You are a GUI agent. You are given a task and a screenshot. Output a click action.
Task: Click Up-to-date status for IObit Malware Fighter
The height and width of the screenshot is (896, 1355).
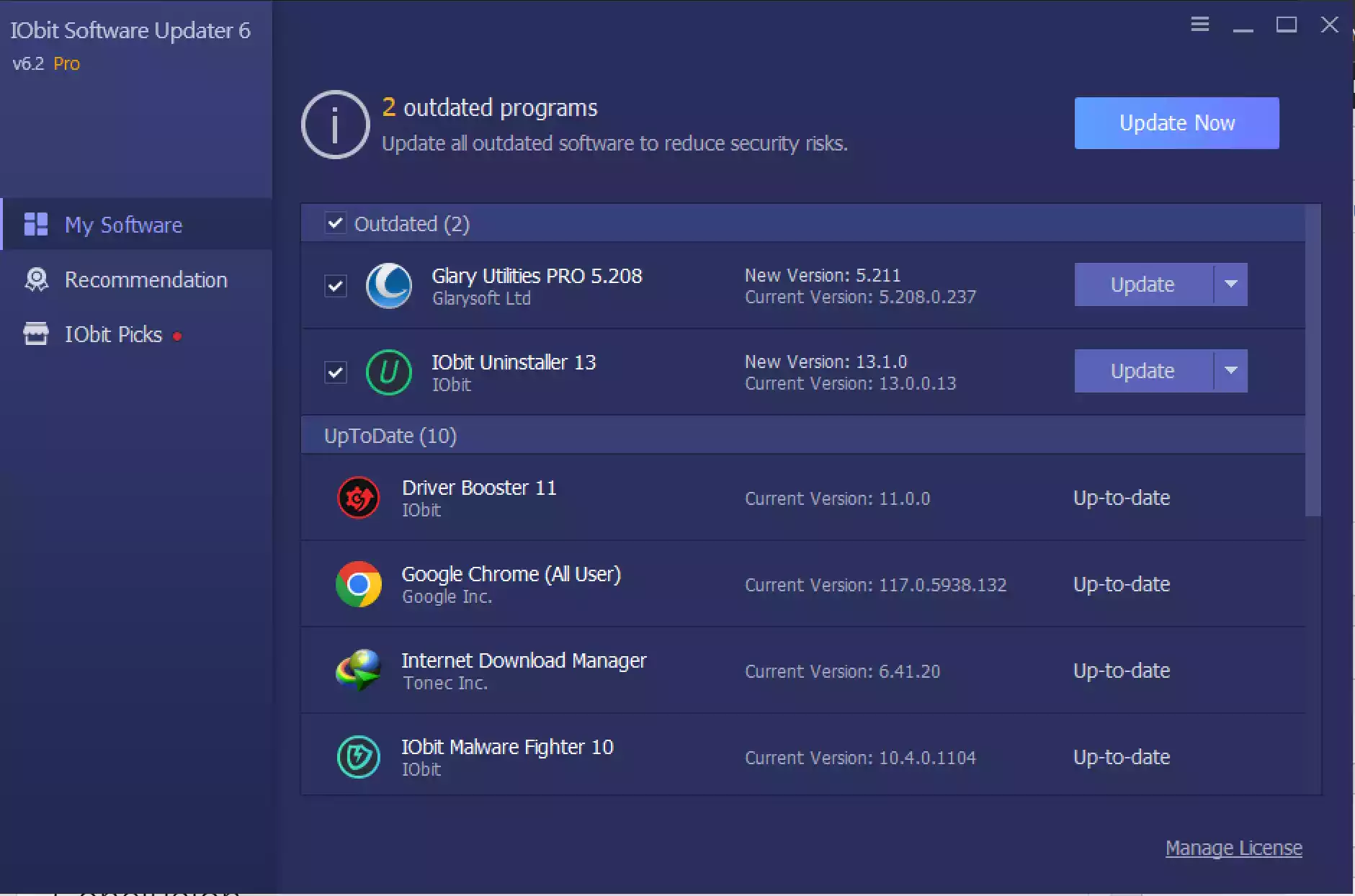[1122, 757]
